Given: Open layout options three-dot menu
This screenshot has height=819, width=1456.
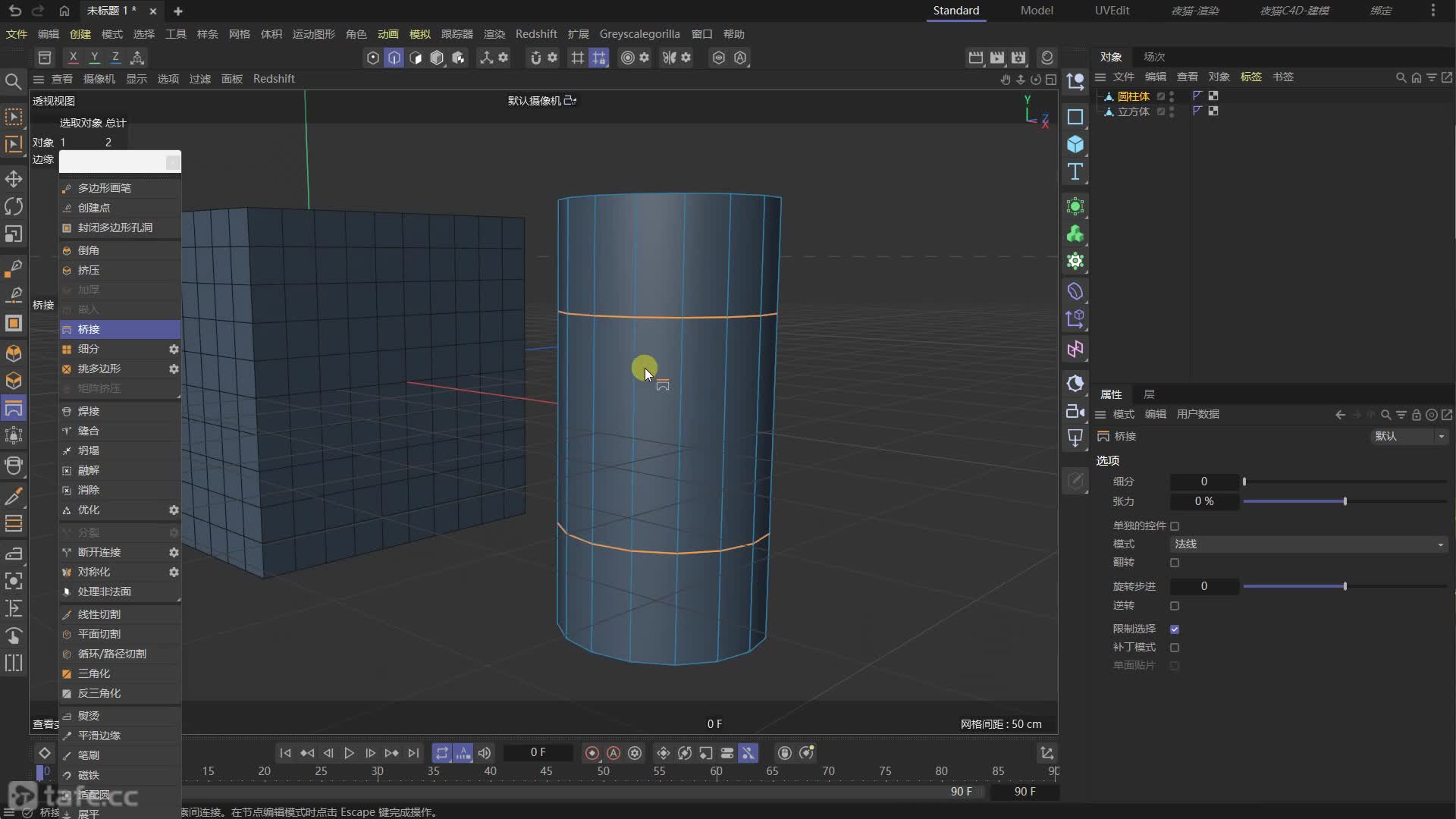Looking at the screenshot, I should click(x=1432, y=11).
